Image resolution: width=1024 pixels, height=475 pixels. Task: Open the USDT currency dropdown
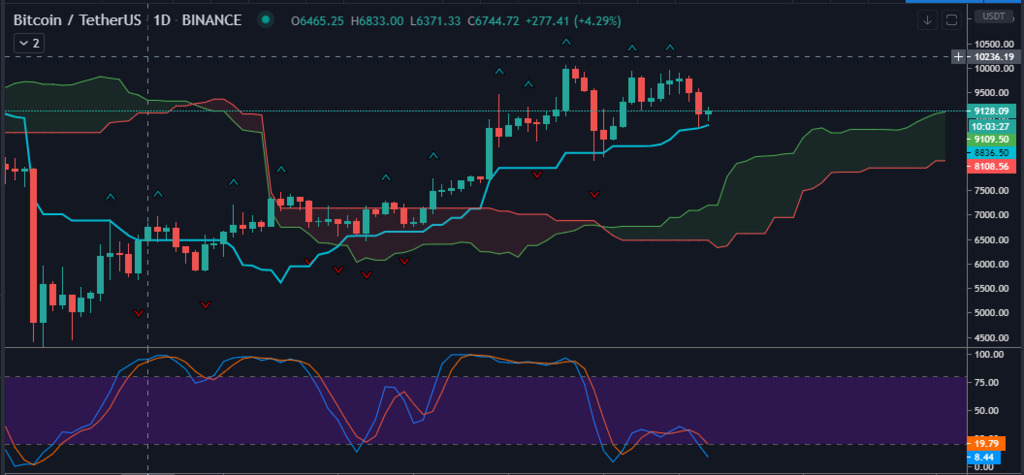(994, 17)
